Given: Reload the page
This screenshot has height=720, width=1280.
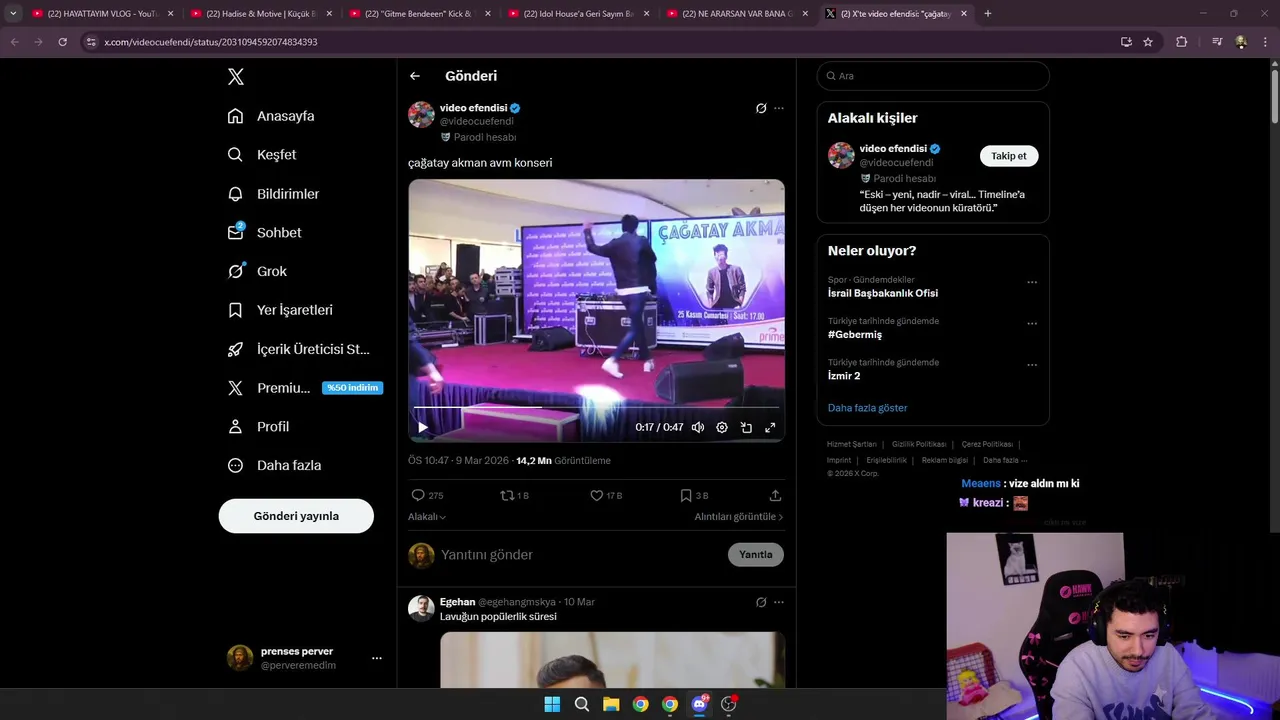Looking at the screenshot, I should pos(62,42).
